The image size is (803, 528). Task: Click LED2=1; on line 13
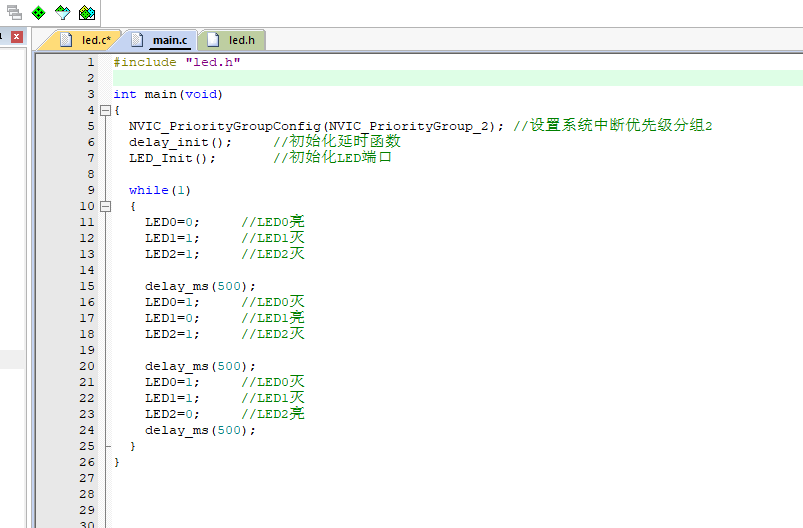coord(172,254)
